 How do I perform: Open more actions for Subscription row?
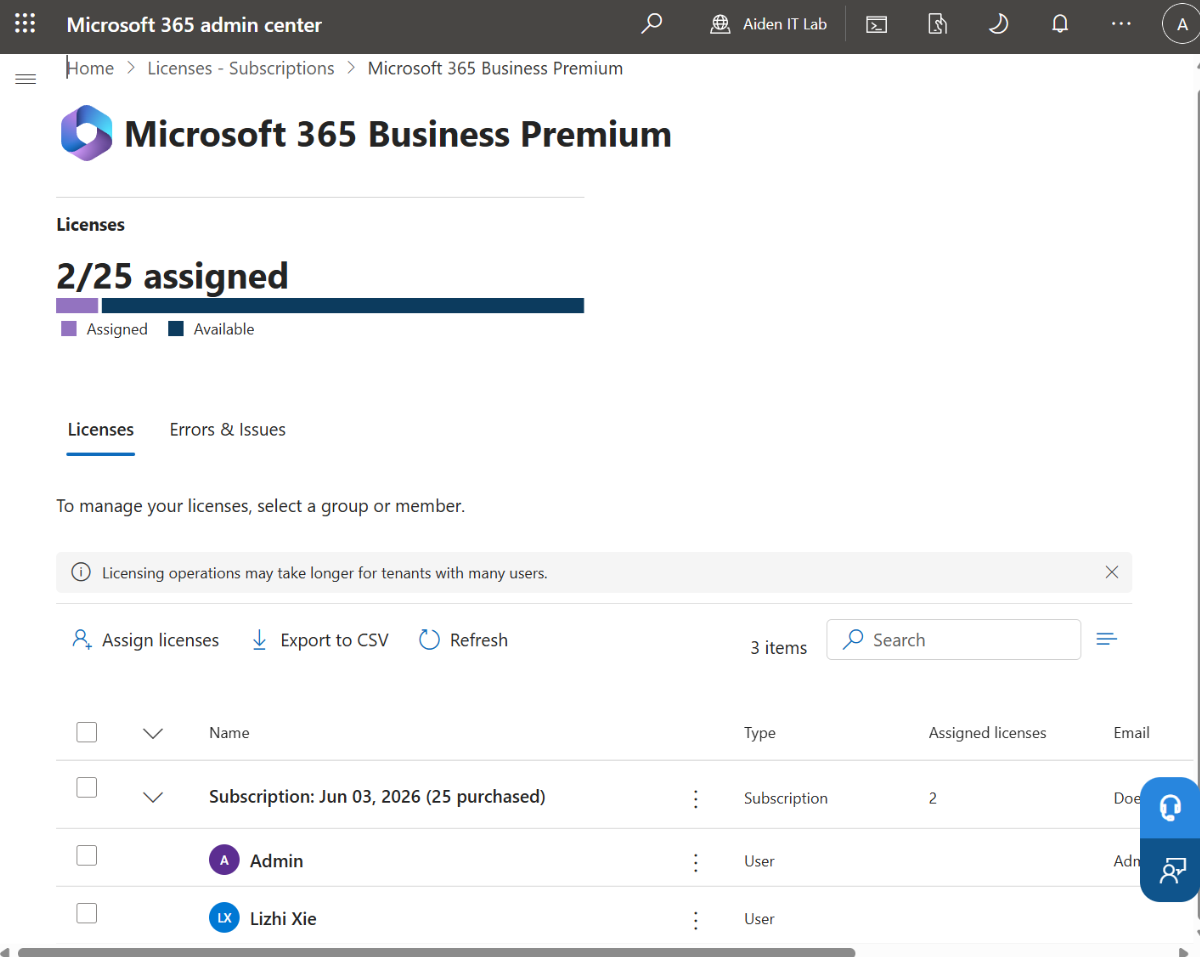tap(696, 798)
